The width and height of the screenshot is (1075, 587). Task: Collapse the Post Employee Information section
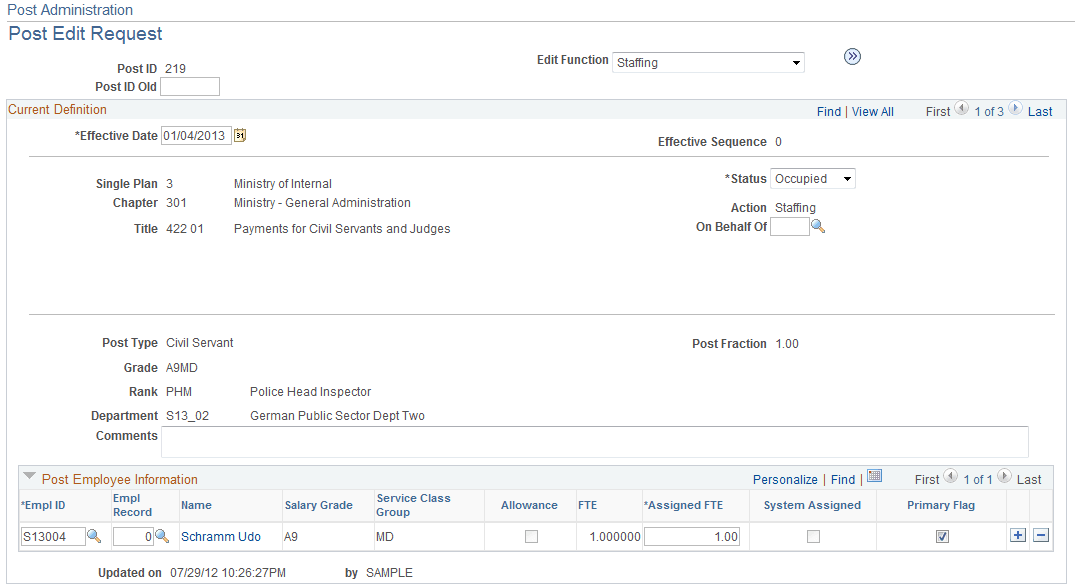[30, 477]
